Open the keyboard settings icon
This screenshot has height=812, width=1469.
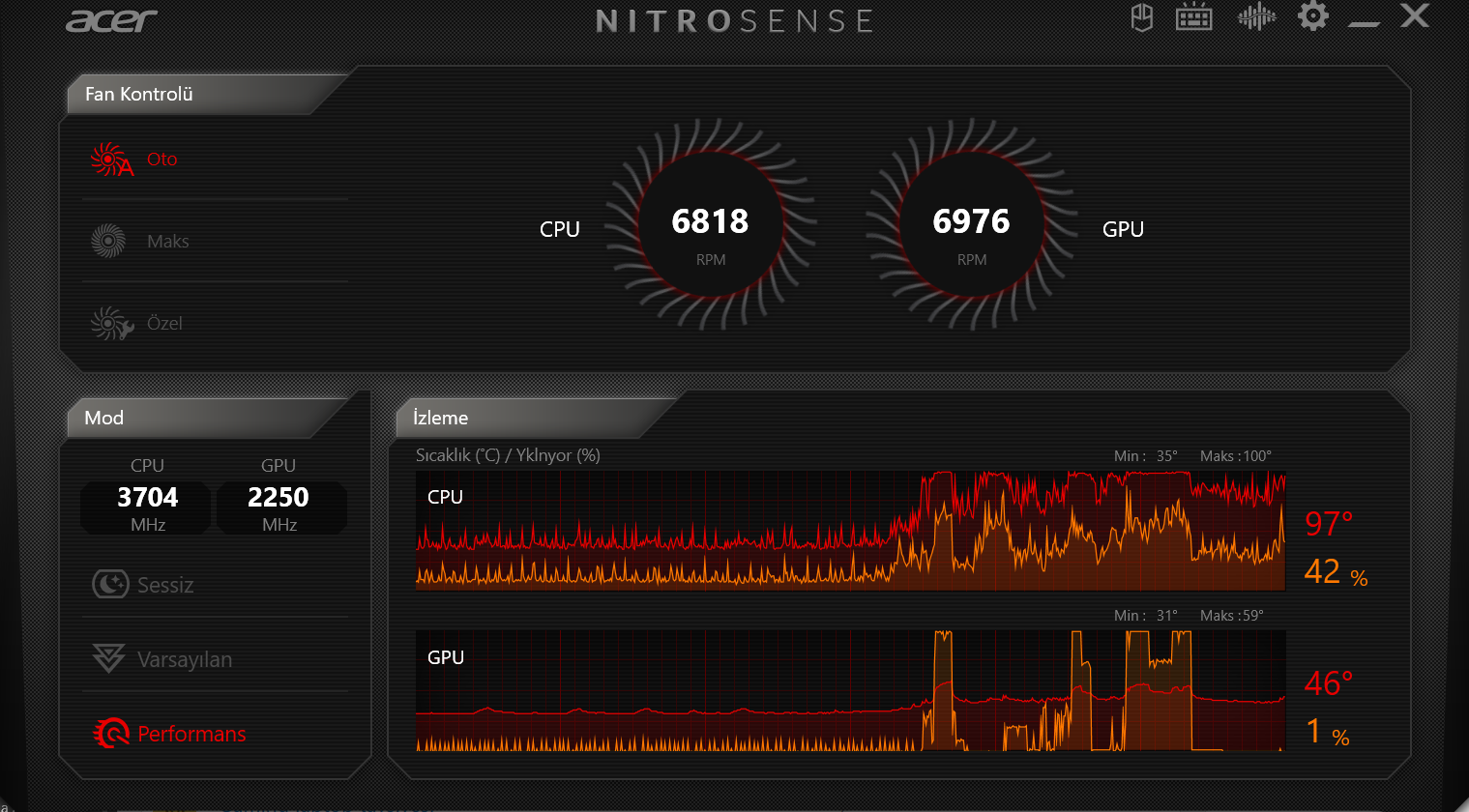1194,17
